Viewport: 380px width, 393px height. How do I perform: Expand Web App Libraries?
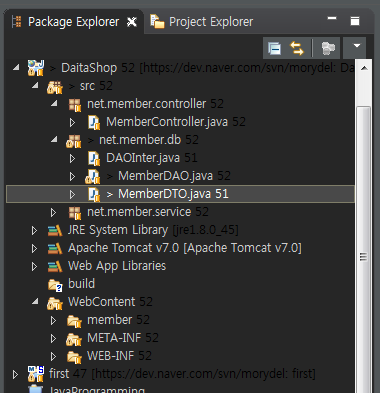34,266
